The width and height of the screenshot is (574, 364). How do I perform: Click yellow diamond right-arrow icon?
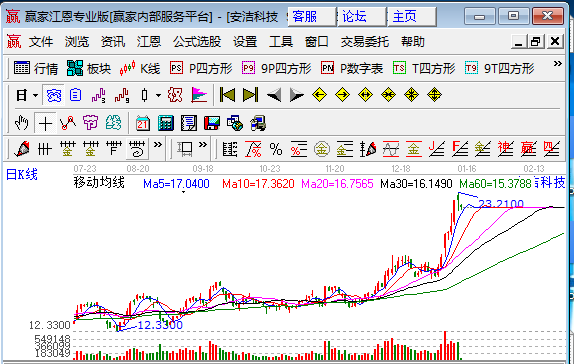pyautogui.click(x=342, y=95)
